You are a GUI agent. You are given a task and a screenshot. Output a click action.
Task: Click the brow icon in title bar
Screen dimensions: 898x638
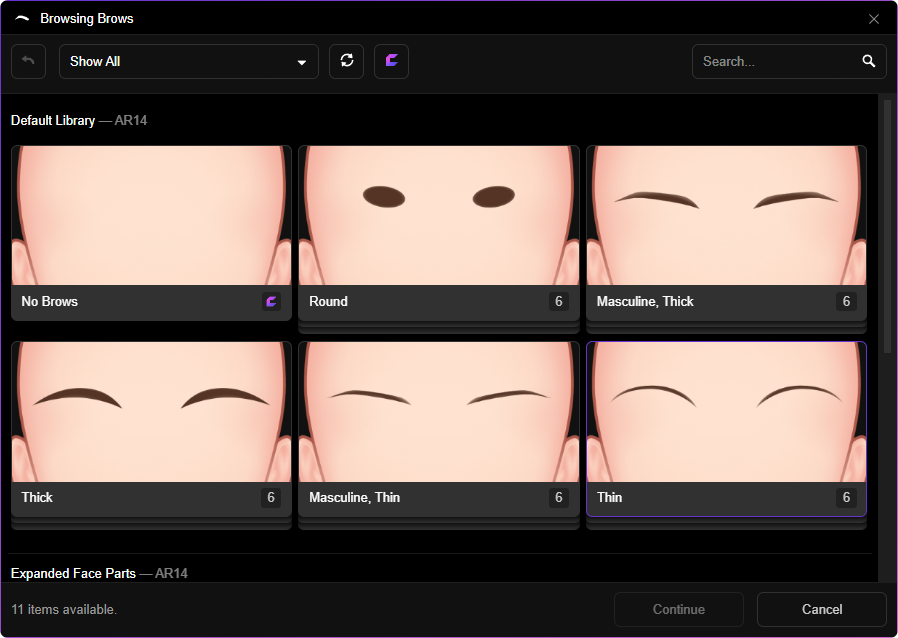point(22,18)
